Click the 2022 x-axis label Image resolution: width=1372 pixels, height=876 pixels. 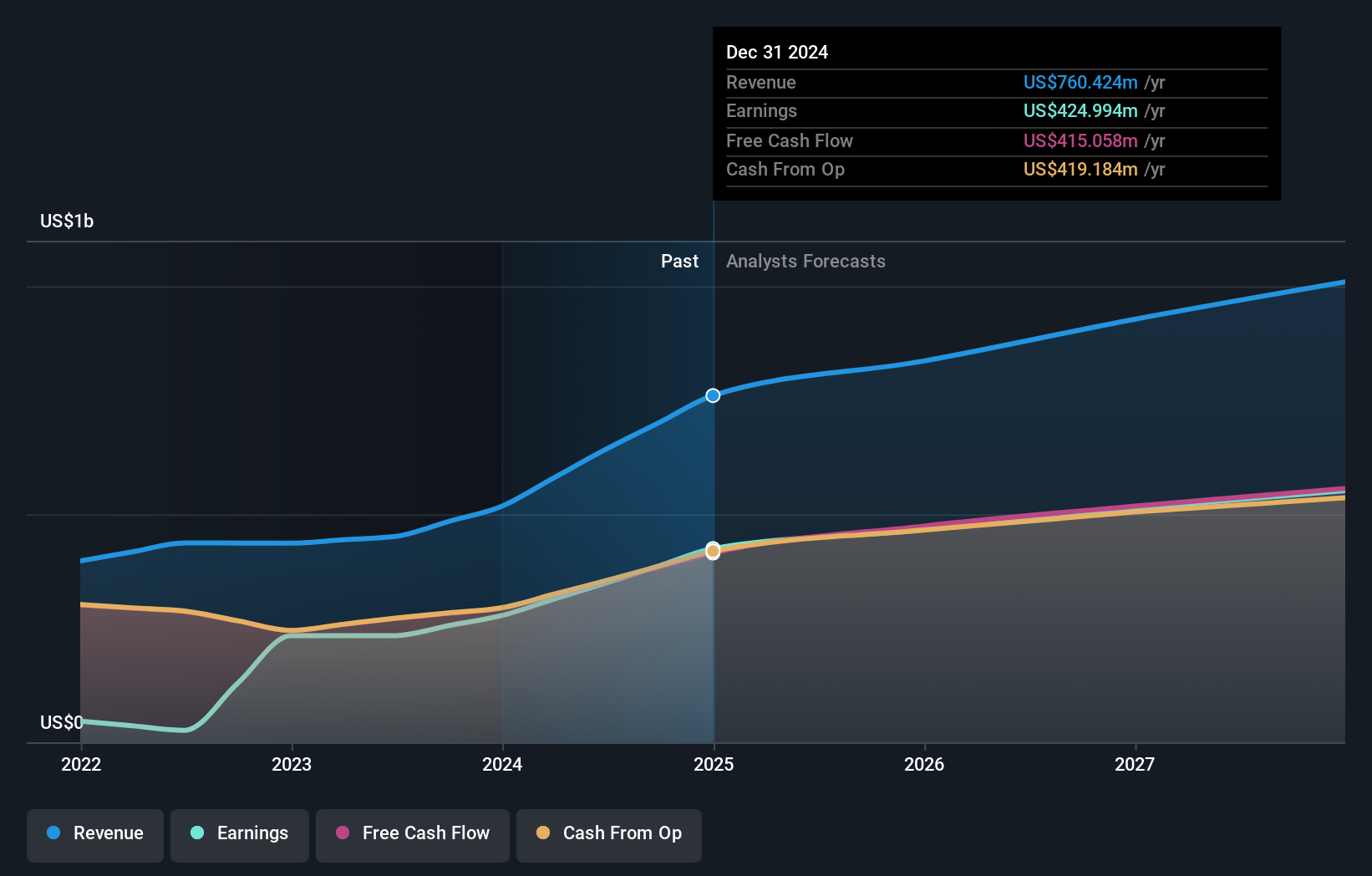click(81, 764)
